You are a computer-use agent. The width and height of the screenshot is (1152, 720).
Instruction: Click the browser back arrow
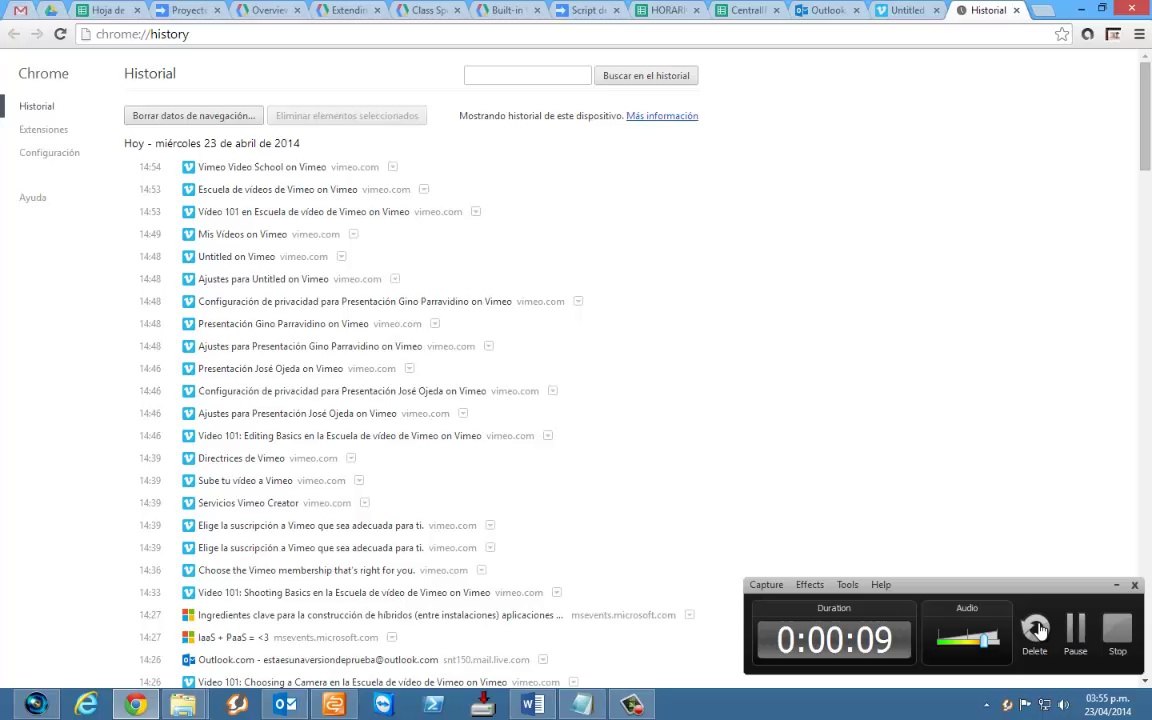14,34
